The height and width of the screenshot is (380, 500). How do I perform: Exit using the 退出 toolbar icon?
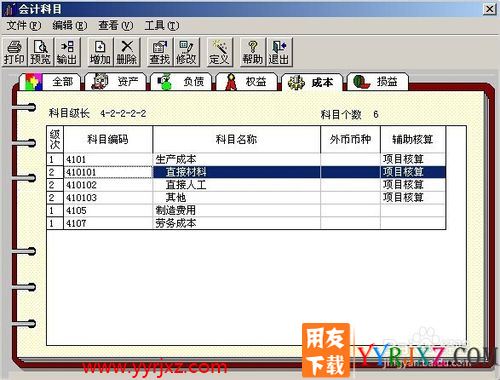(x=279, y=52)
